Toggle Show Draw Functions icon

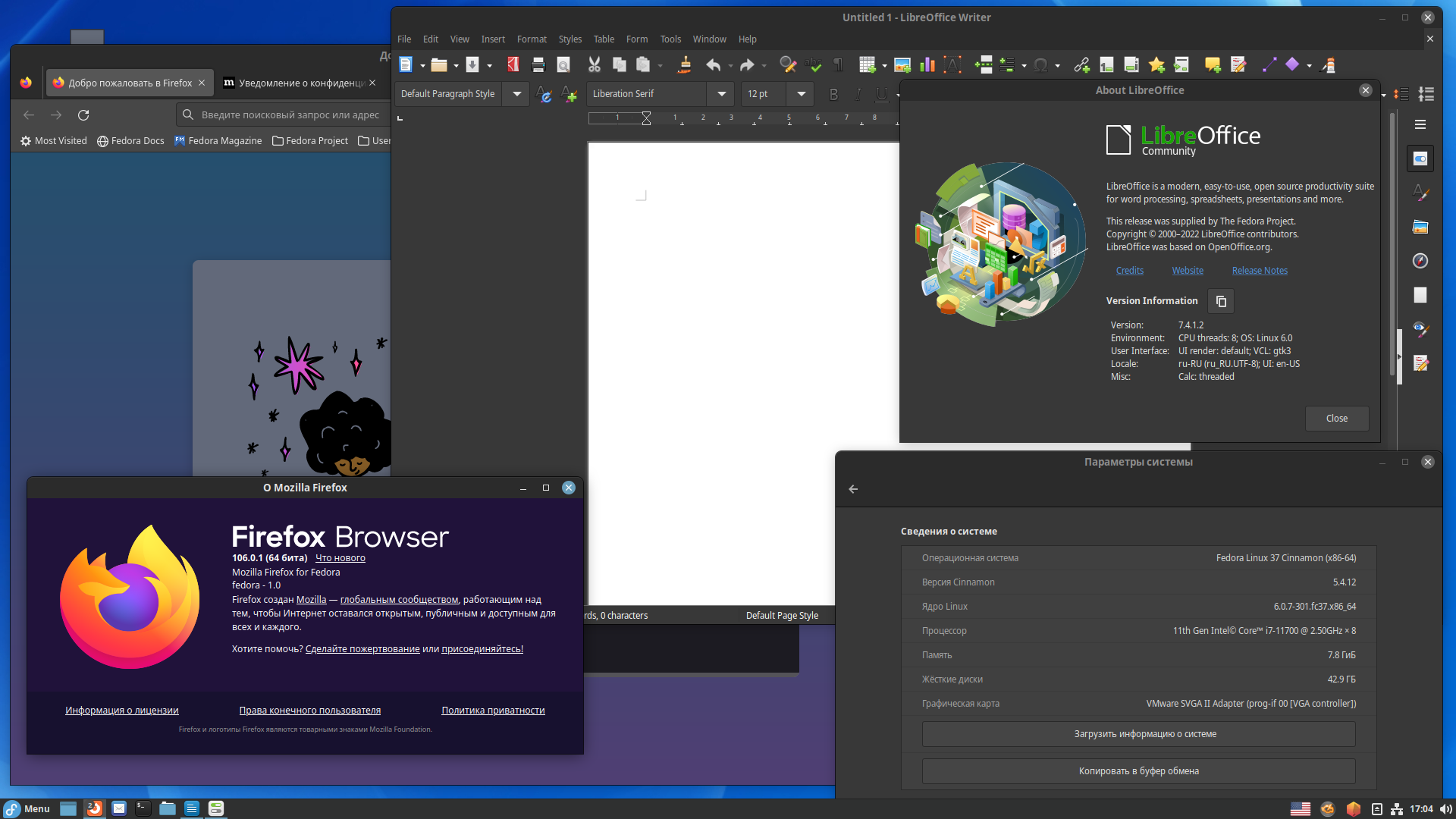point(1328,65)
